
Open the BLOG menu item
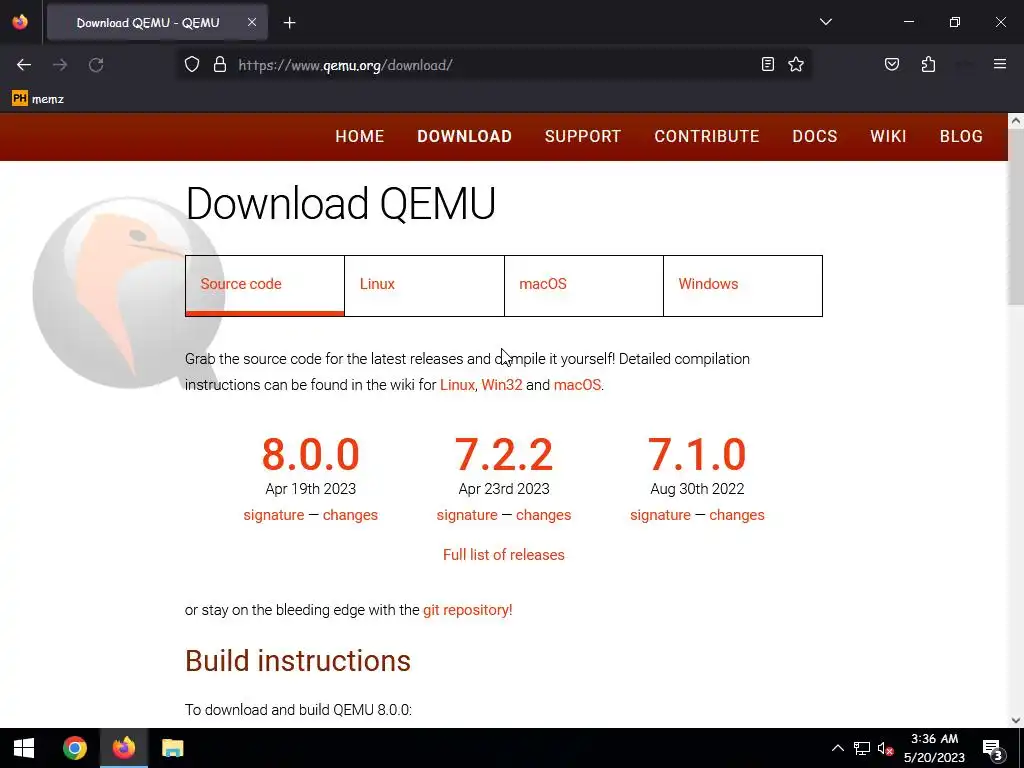pos(961,136)
